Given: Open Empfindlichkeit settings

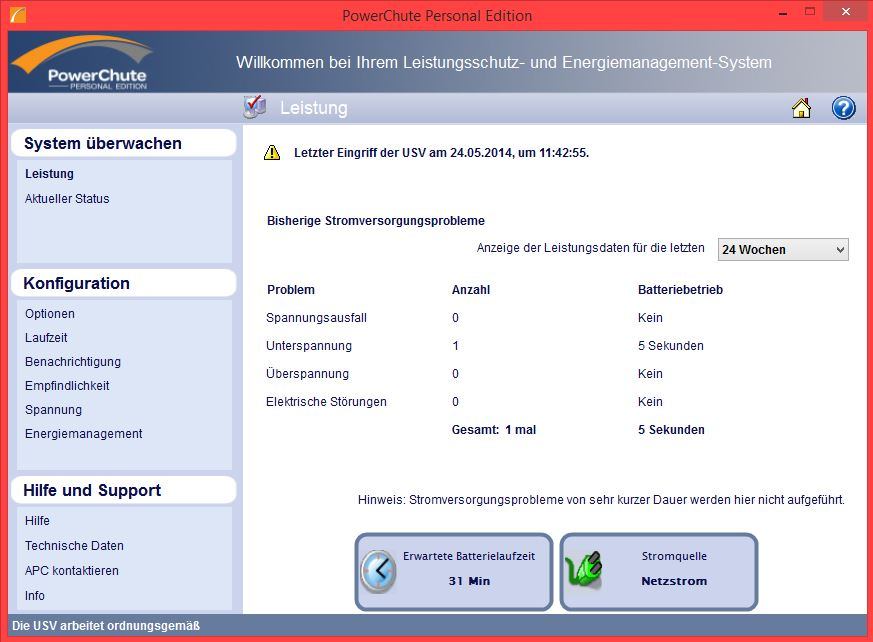Looking at the screenshot, I should (x=67, y=386).
